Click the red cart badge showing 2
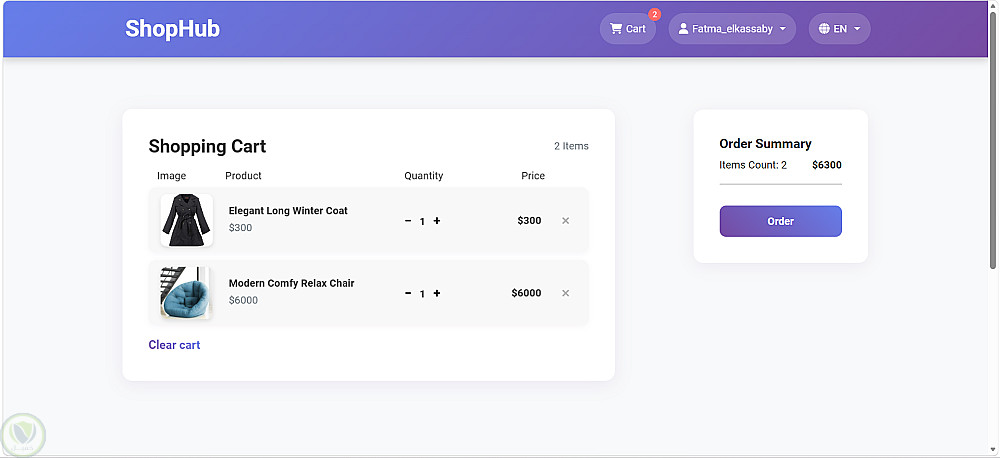 click(x=654, y=14)
